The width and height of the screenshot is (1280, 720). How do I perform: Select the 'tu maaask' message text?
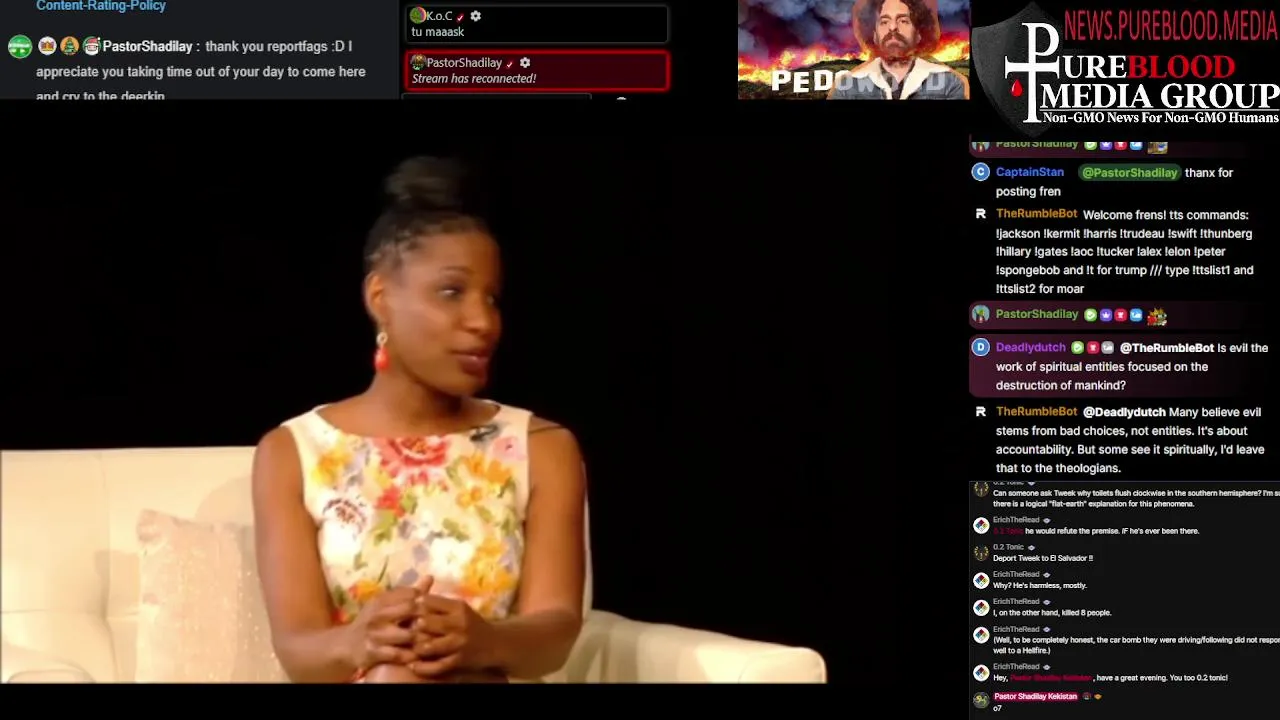tap(438, 32)
